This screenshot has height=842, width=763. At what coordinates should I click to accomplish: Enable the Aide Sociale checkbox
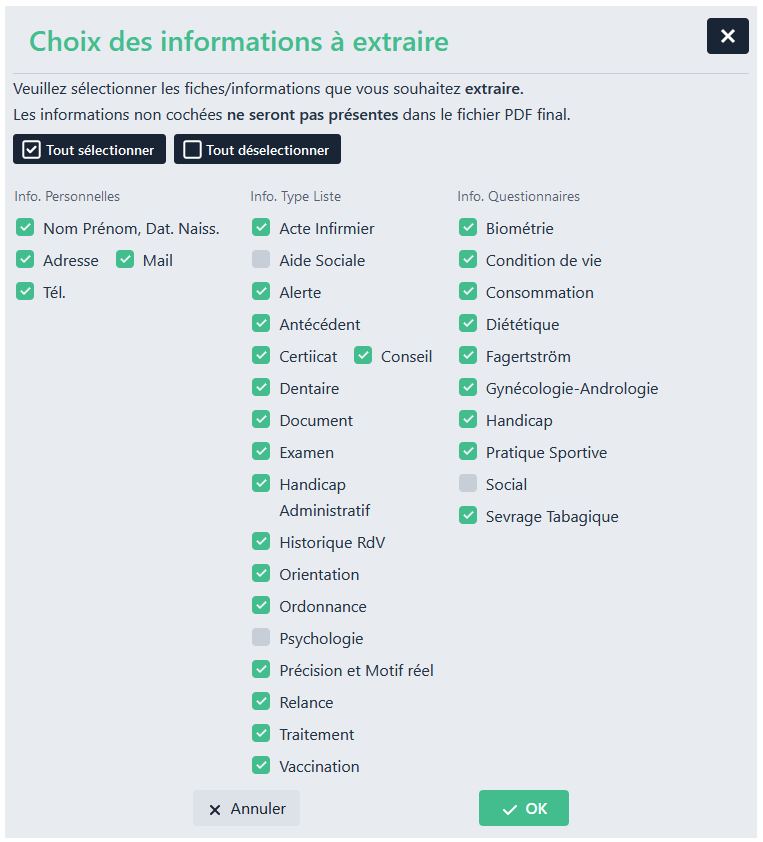261,260
